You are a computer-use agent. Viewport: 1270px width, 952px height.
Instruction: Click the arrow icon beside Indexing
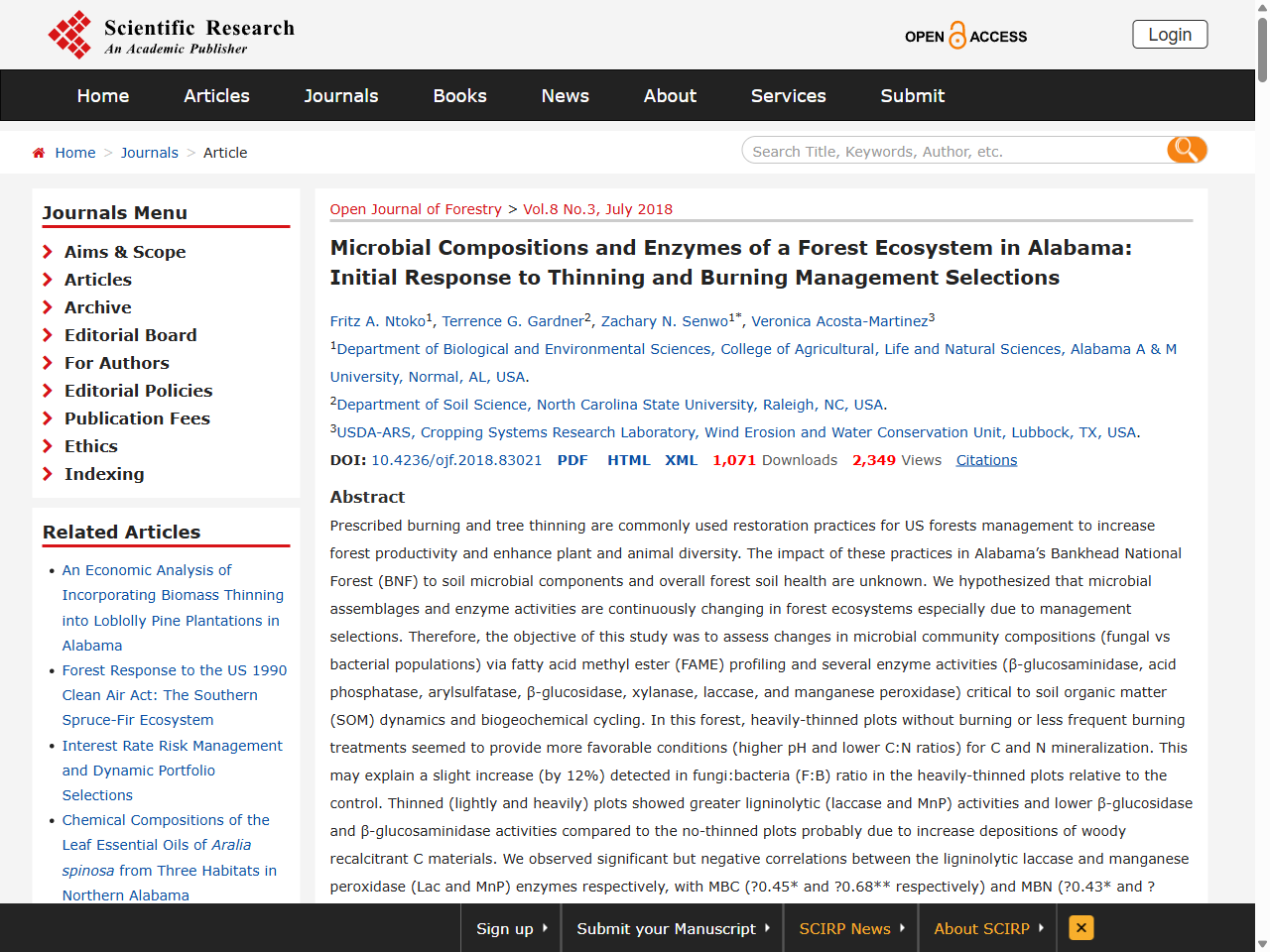click(47, 474)
